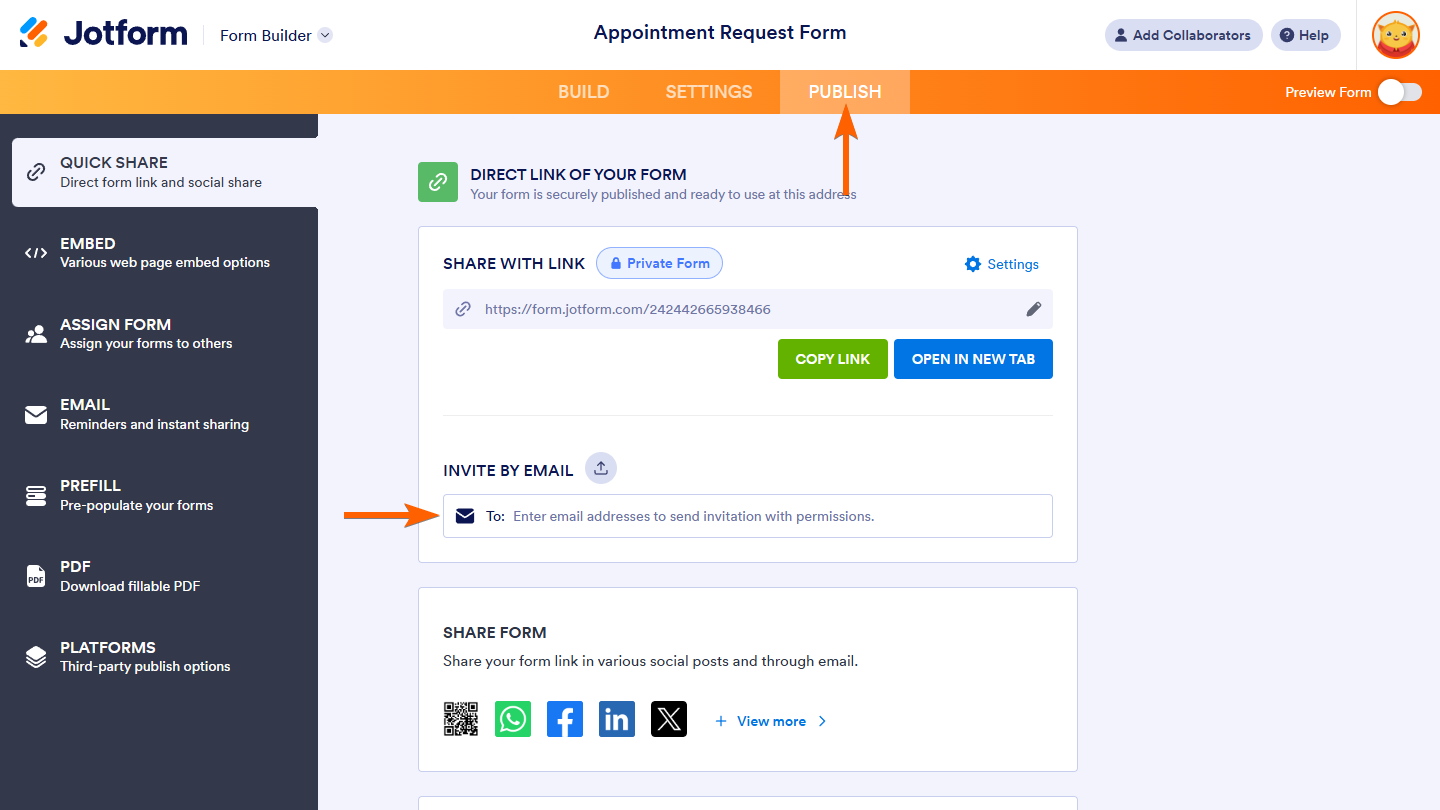Click the pencil icon to edit link

point(1034,309)
